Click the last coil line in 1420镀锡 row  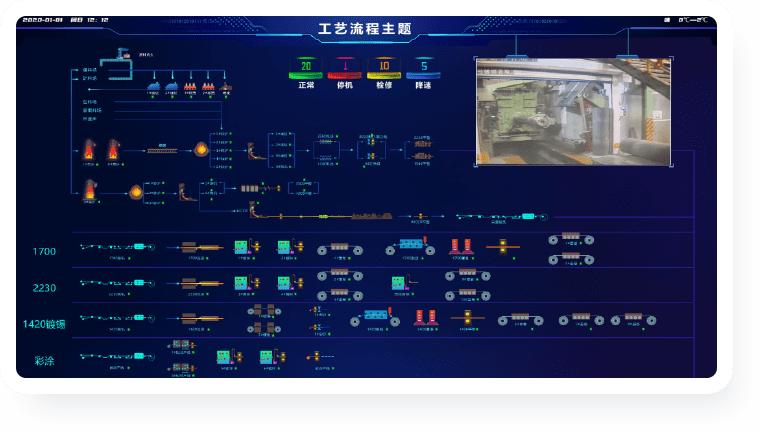pyautogui.click(x=633, y=319)
